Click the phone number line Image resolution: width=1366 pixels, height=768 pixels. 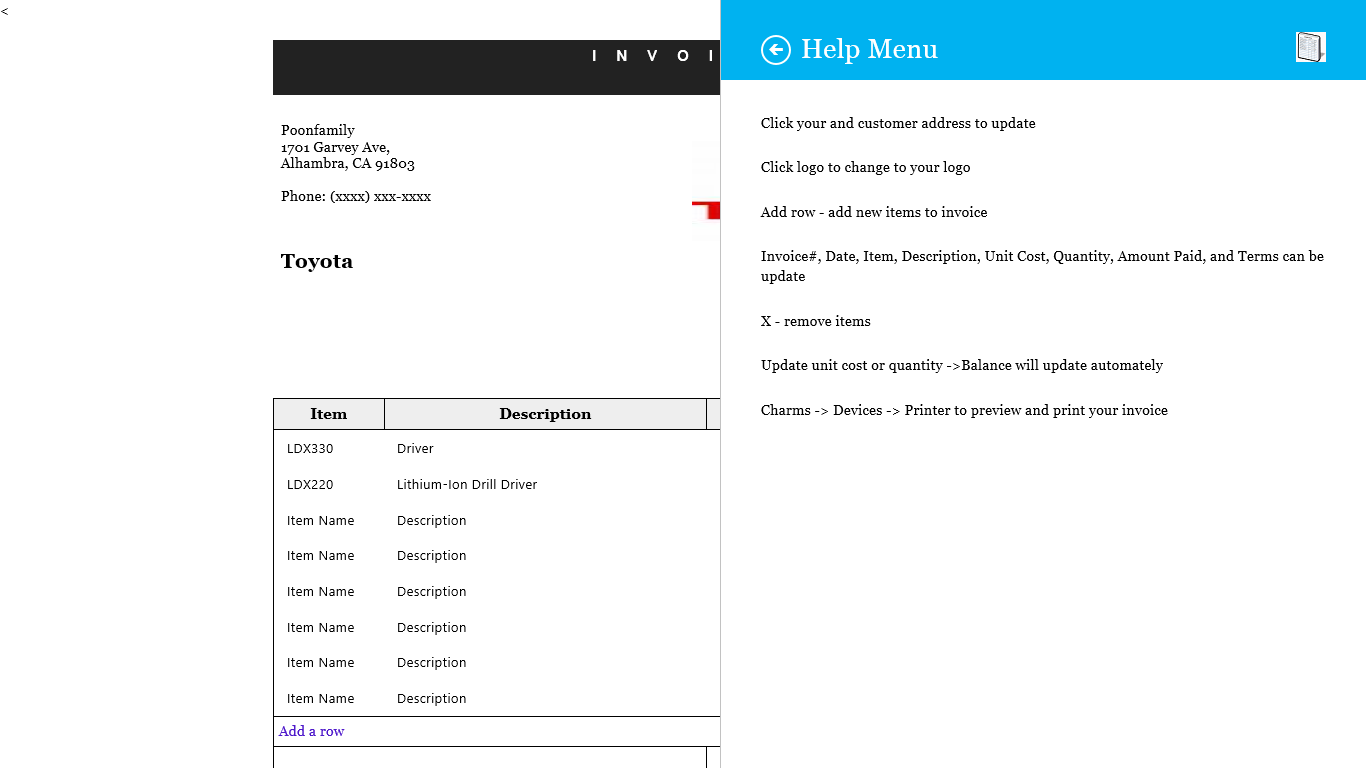[x=356, y=196]
